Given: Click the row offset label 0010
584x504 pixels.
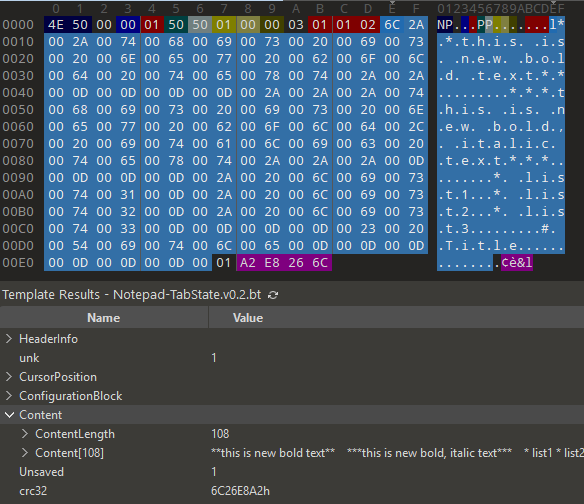Looking at the screenshot, I should click(x=18, y=42).
